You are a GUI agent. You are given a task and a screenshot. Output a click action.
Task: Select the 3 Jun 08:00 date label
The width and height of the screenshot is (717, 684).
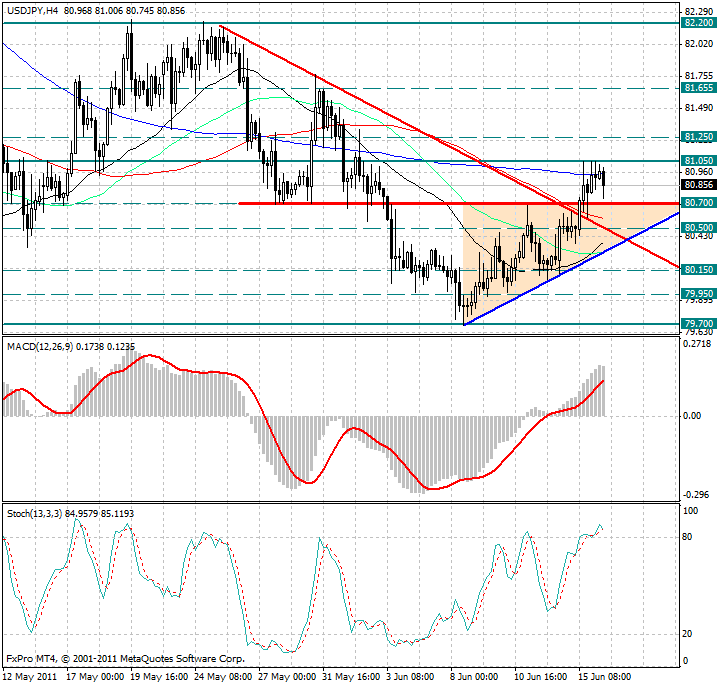tap(408, 676)
